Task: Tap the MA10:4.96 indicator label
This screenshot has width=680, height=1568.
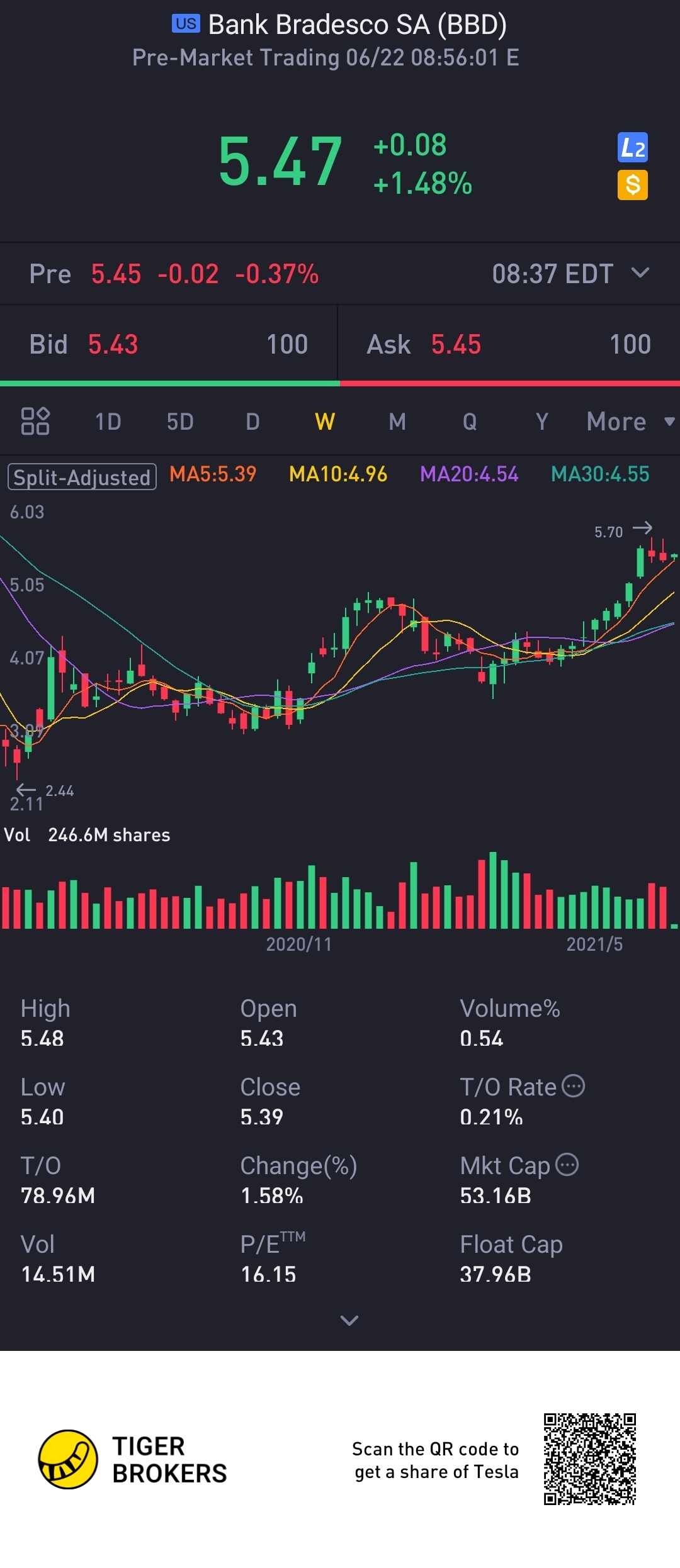Action: (338, 474)
